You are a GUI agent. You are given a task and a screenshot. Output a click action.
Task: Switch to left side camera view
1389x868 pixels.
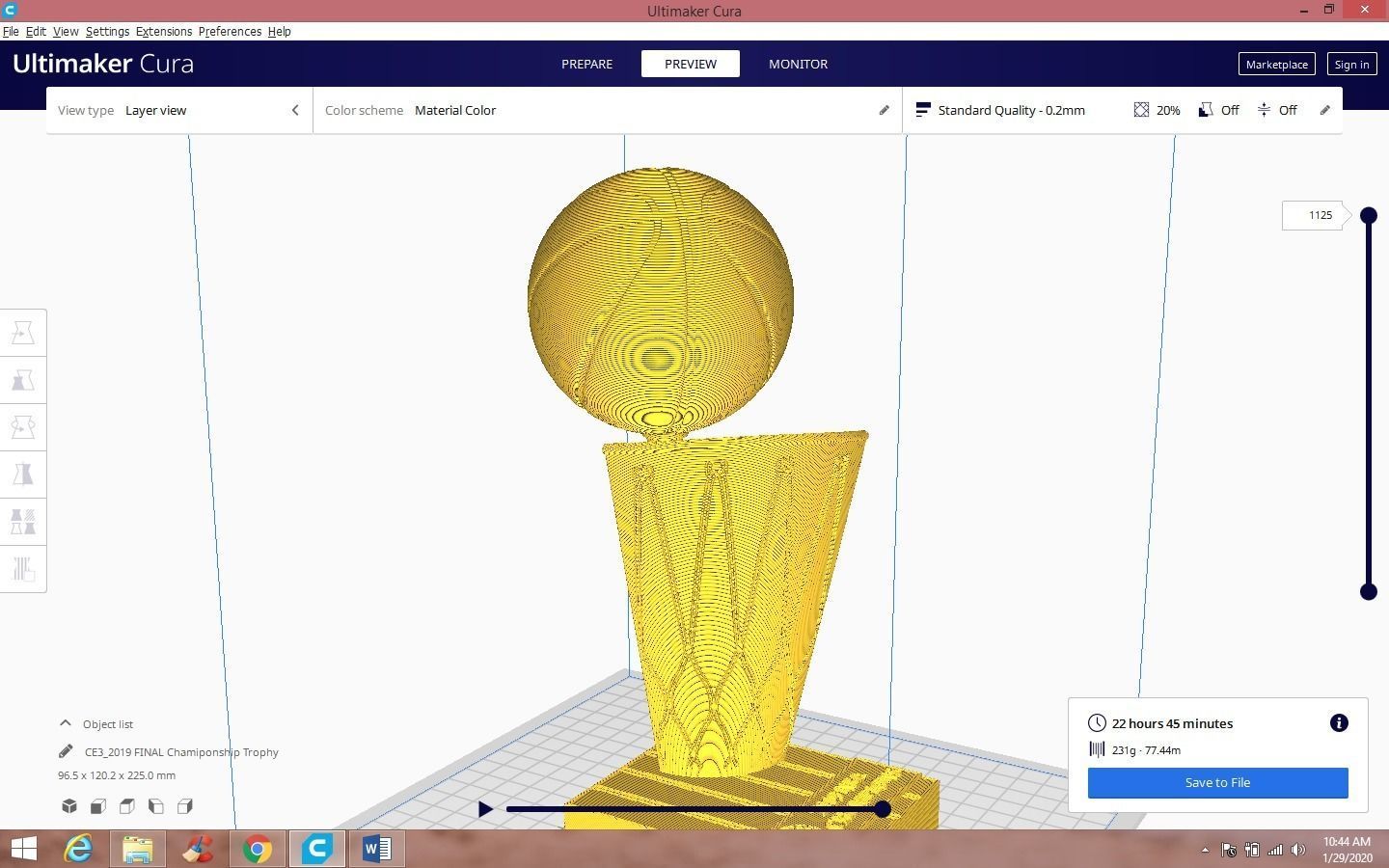click(x=156, y=806)
